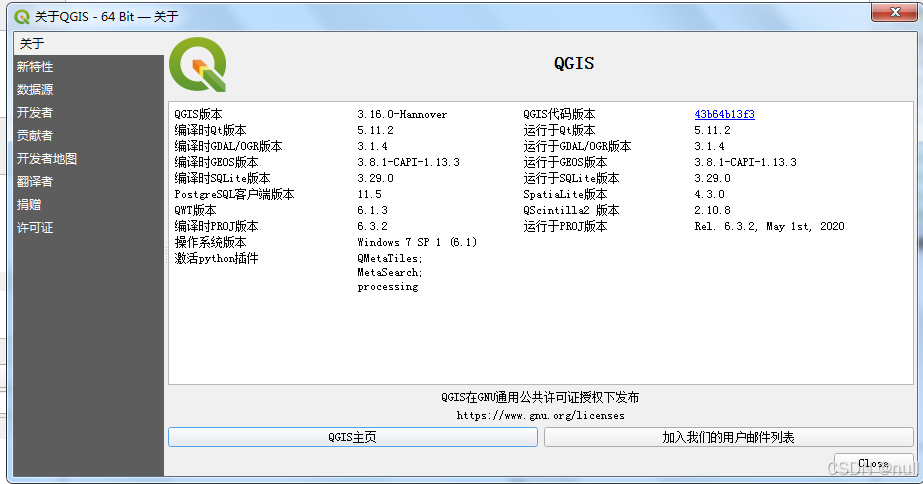Click SpatiaLite version value 4.3.0

coord(709,194)
